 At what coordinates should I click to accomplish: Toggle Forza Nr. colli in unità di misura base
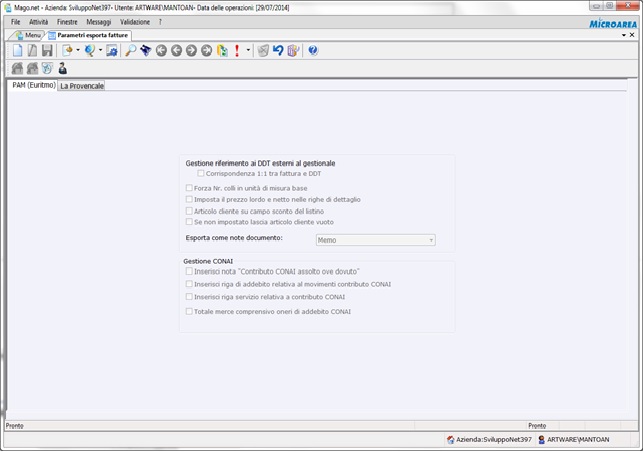point(190,188)
